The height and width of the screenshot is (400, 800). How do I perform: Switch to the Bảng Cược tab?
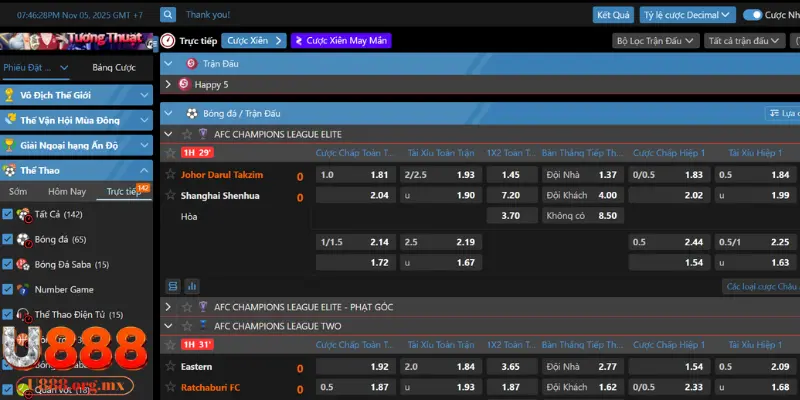(113, 68)
